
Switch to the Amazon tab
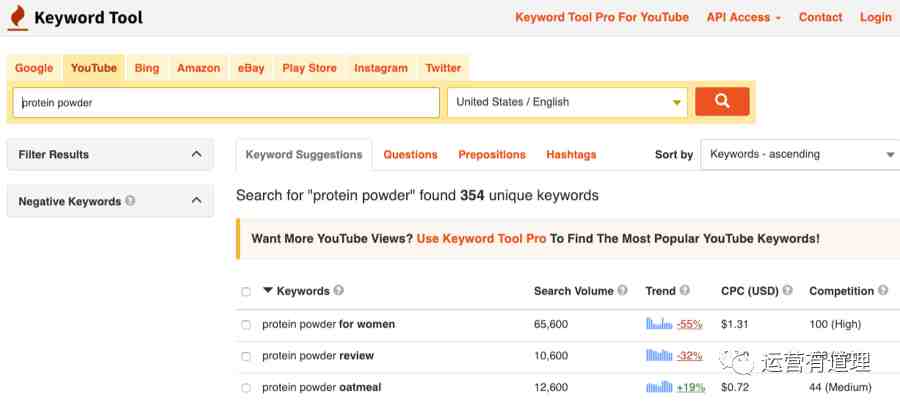tap(199, 68)
